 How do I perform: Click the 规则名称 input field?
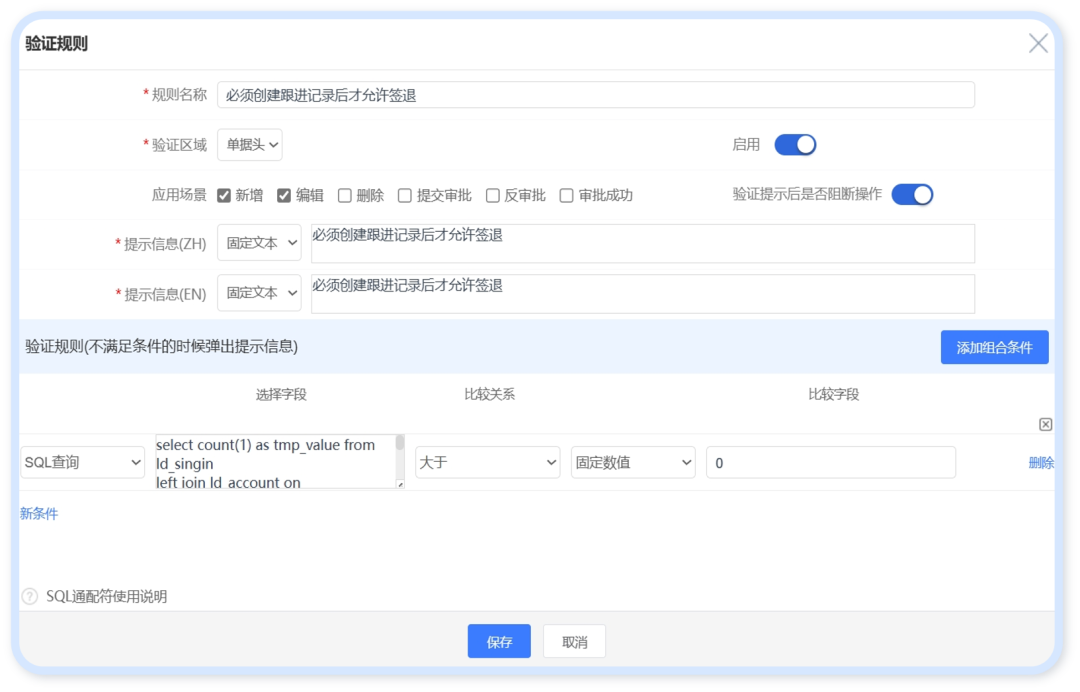(595, 95)
